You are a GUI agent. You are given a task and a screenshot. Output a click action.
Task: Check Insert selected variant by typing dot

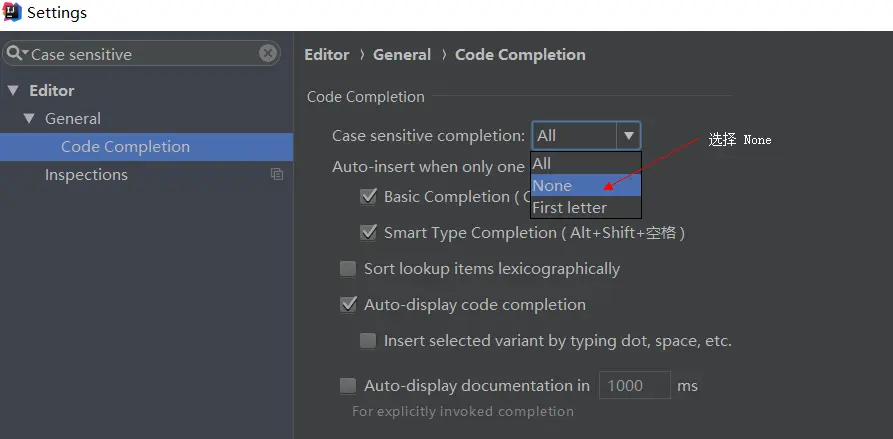pyautogui.click(x=368, y=341)
